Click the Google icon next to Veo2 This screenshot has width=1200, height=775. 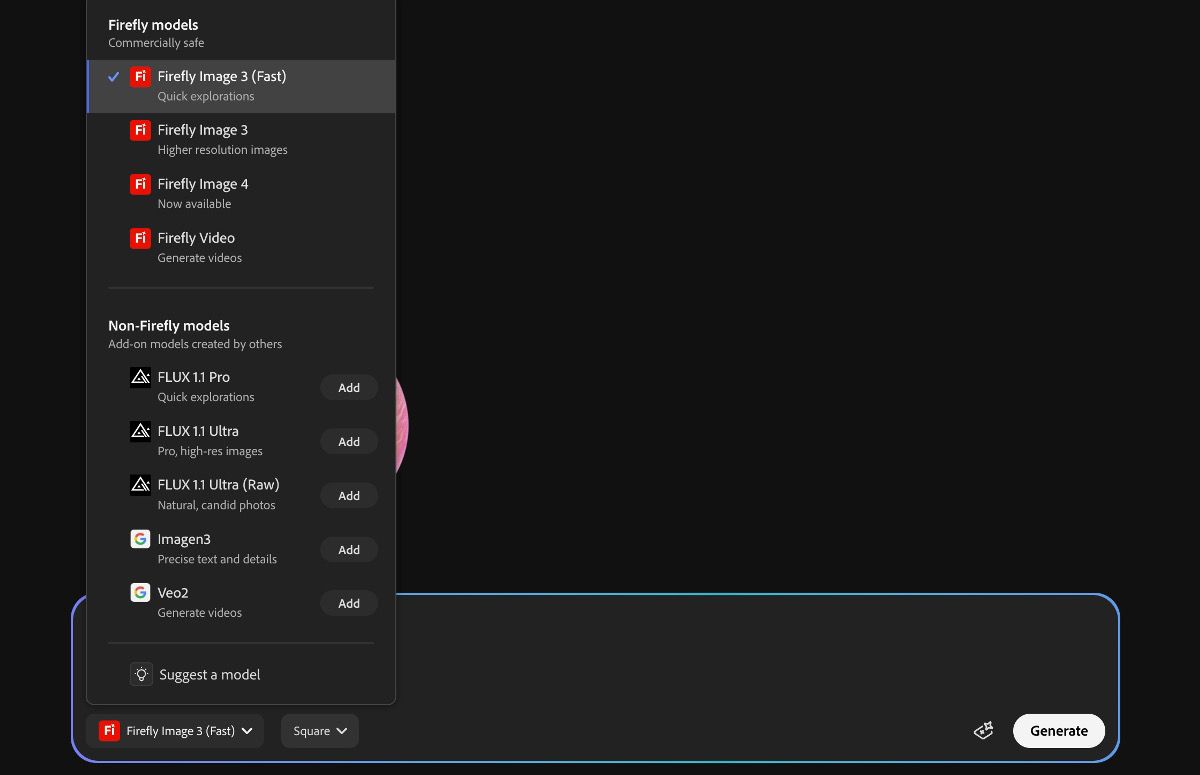(x=140, y=593)
